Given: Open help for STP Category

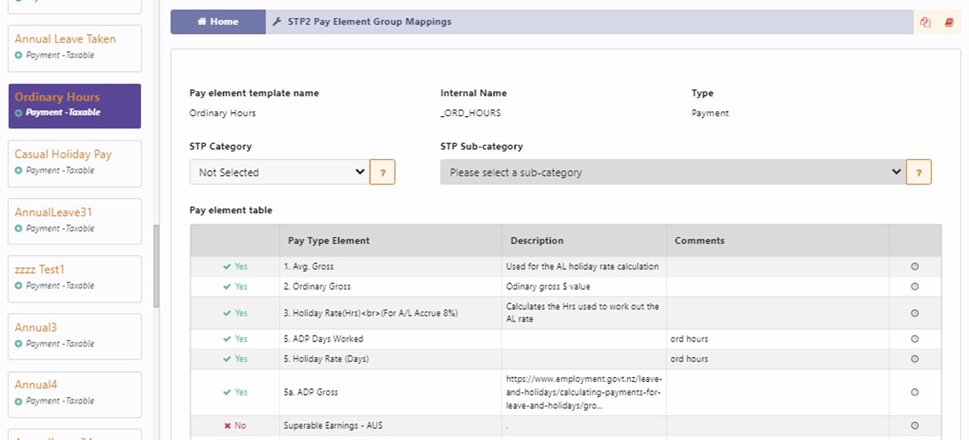Looking at the screenshot, I should coord(383,172).
